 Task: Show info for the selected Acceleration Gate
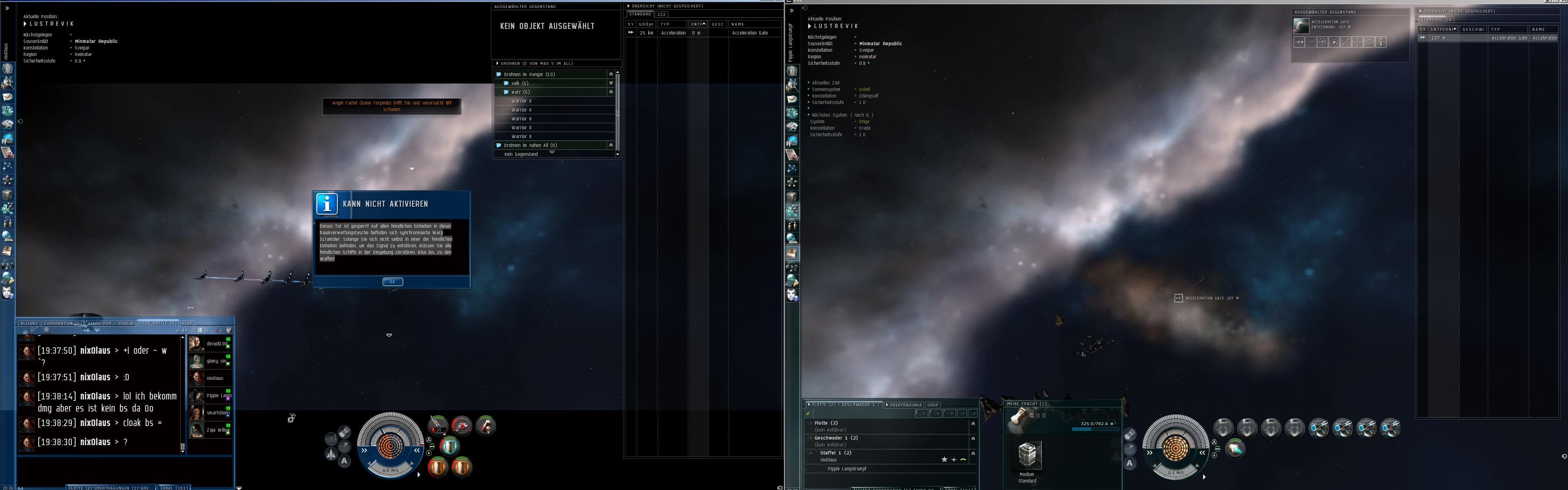pyautogui.click(x=1381, y=42)
